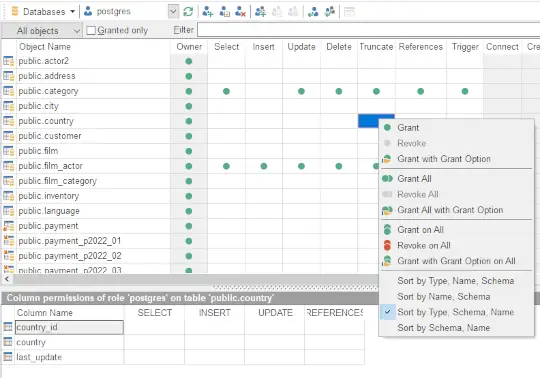Click the Connect column header
This screenshot has width=540, height=378.
tap(502, 47)
